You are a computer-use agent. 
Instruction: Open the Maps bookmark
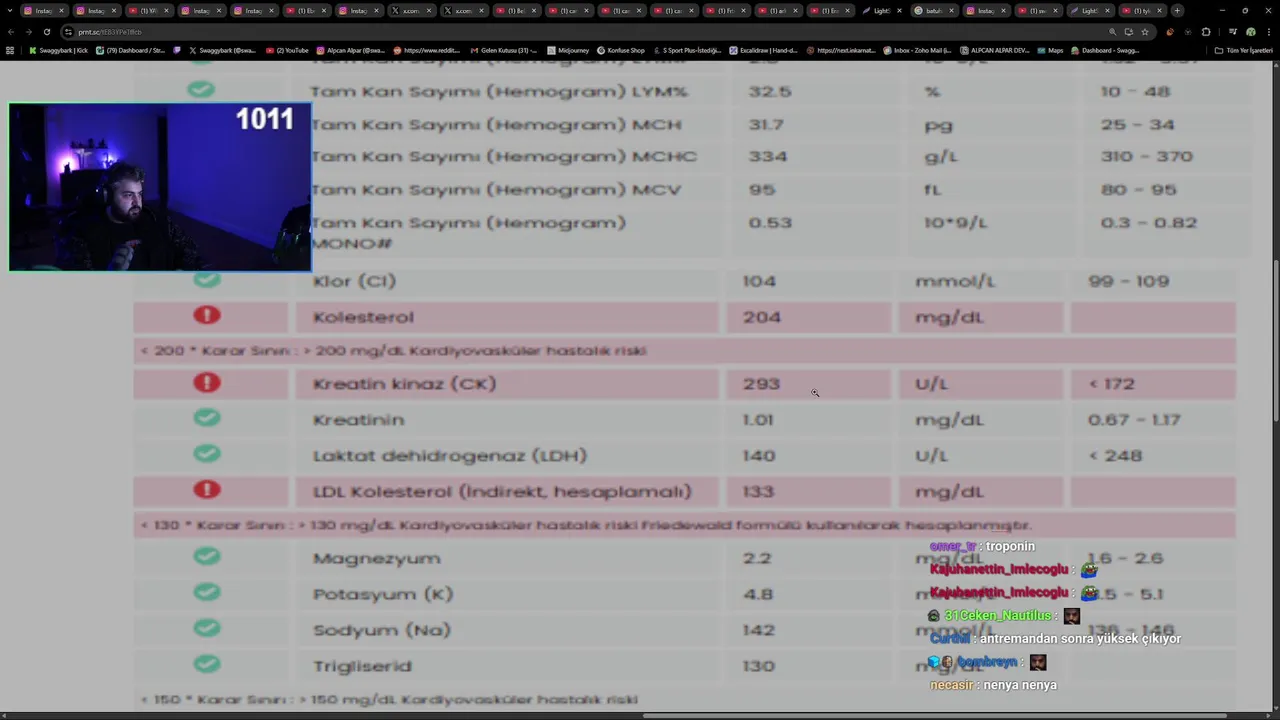(x=1050, y=50)
